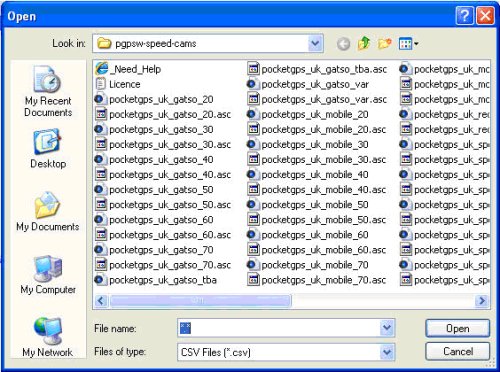Click the Open button
Viewport: 500px width, 372px height.
point(457,328)
